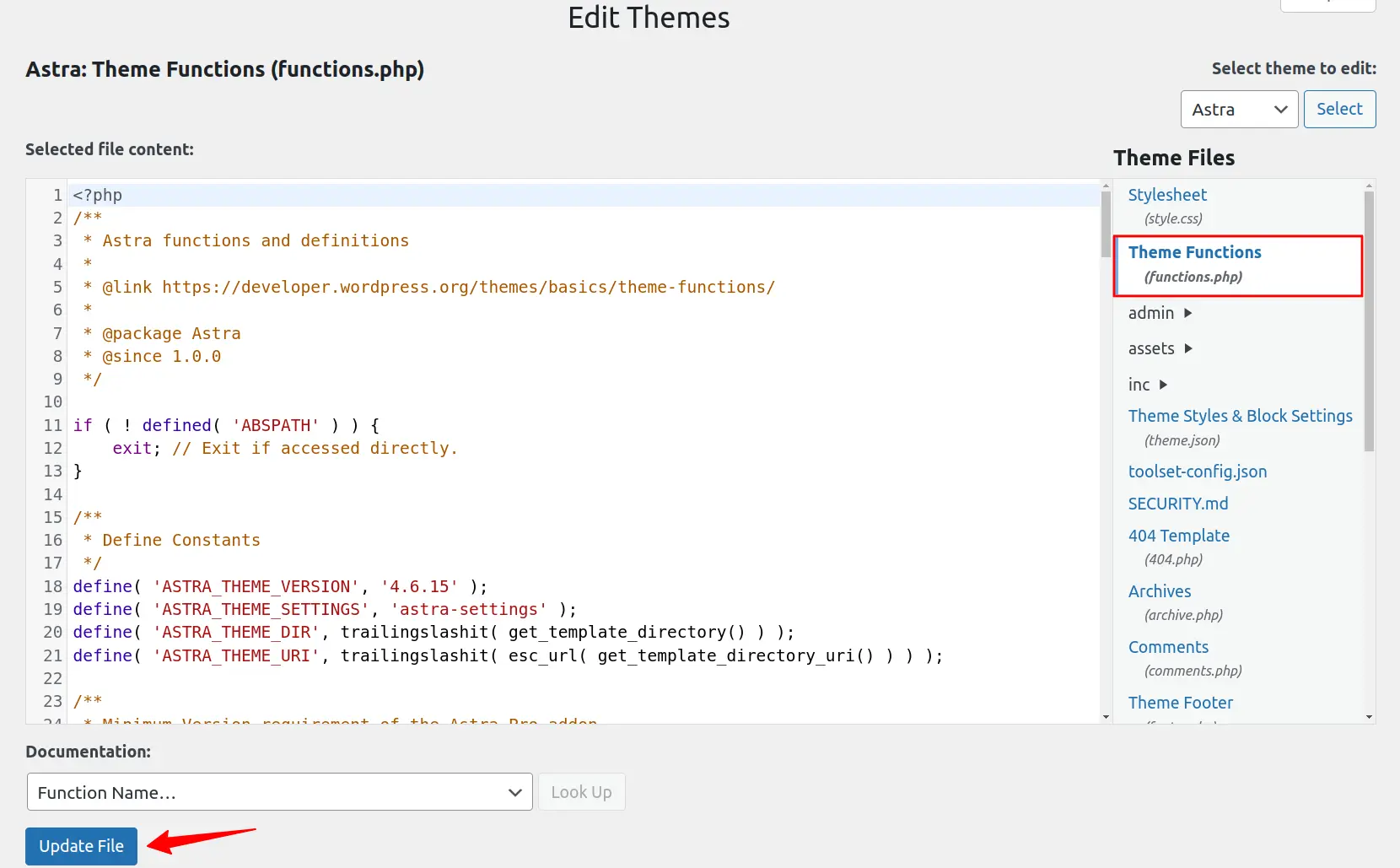Click the code editor scrollbar thumb

1106,224
